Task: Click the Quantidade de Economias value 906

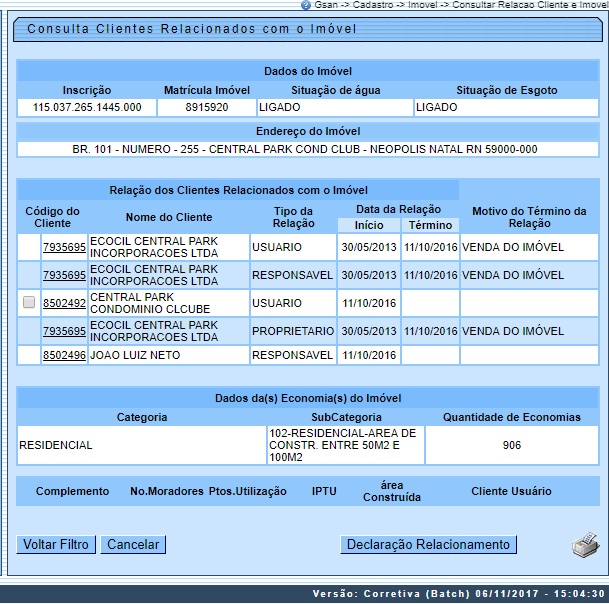Action: tap(512, 445)
